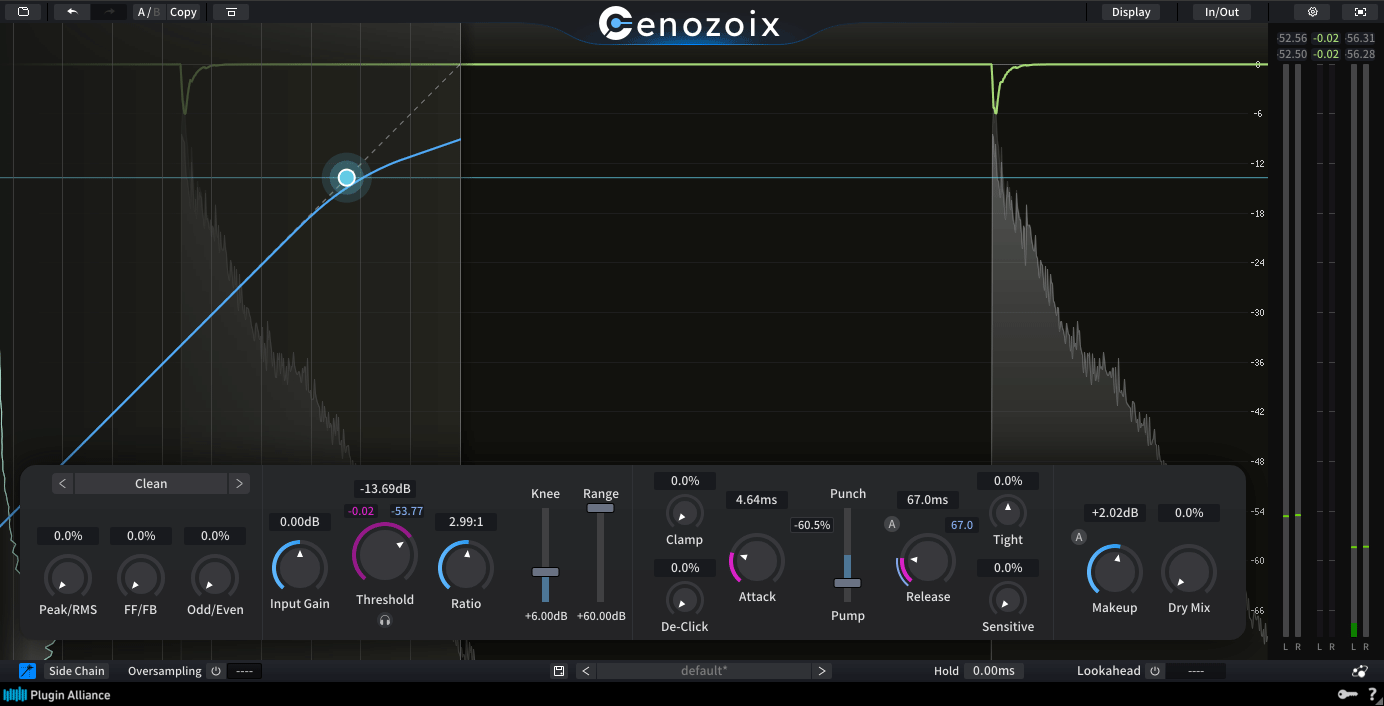Screen dimensions: 1384x706
Task: Click the settings gear icon
Action: [x=1312, y=12]
